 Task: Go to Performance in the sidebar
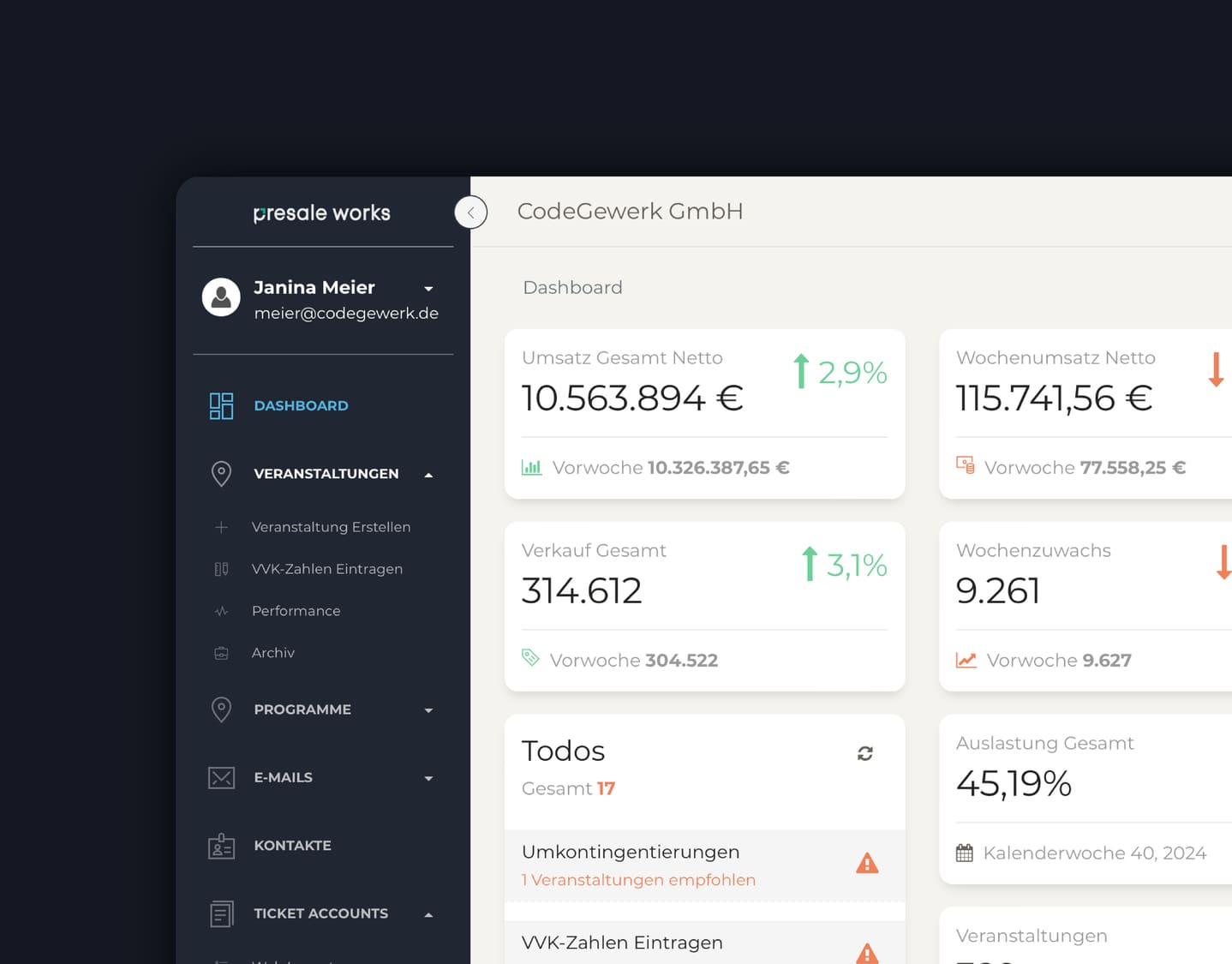click(x=296, y=611)
